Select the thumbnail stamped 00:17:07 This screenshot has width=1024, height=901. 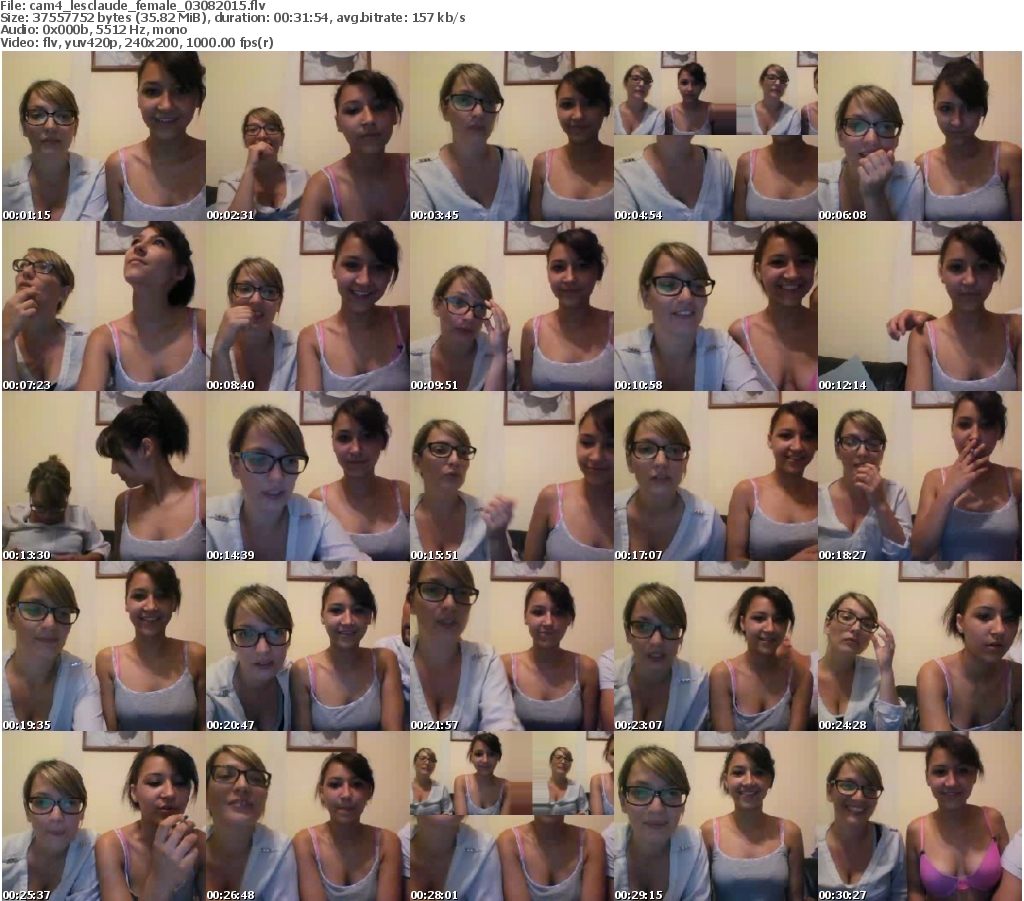tap(716, 477)
